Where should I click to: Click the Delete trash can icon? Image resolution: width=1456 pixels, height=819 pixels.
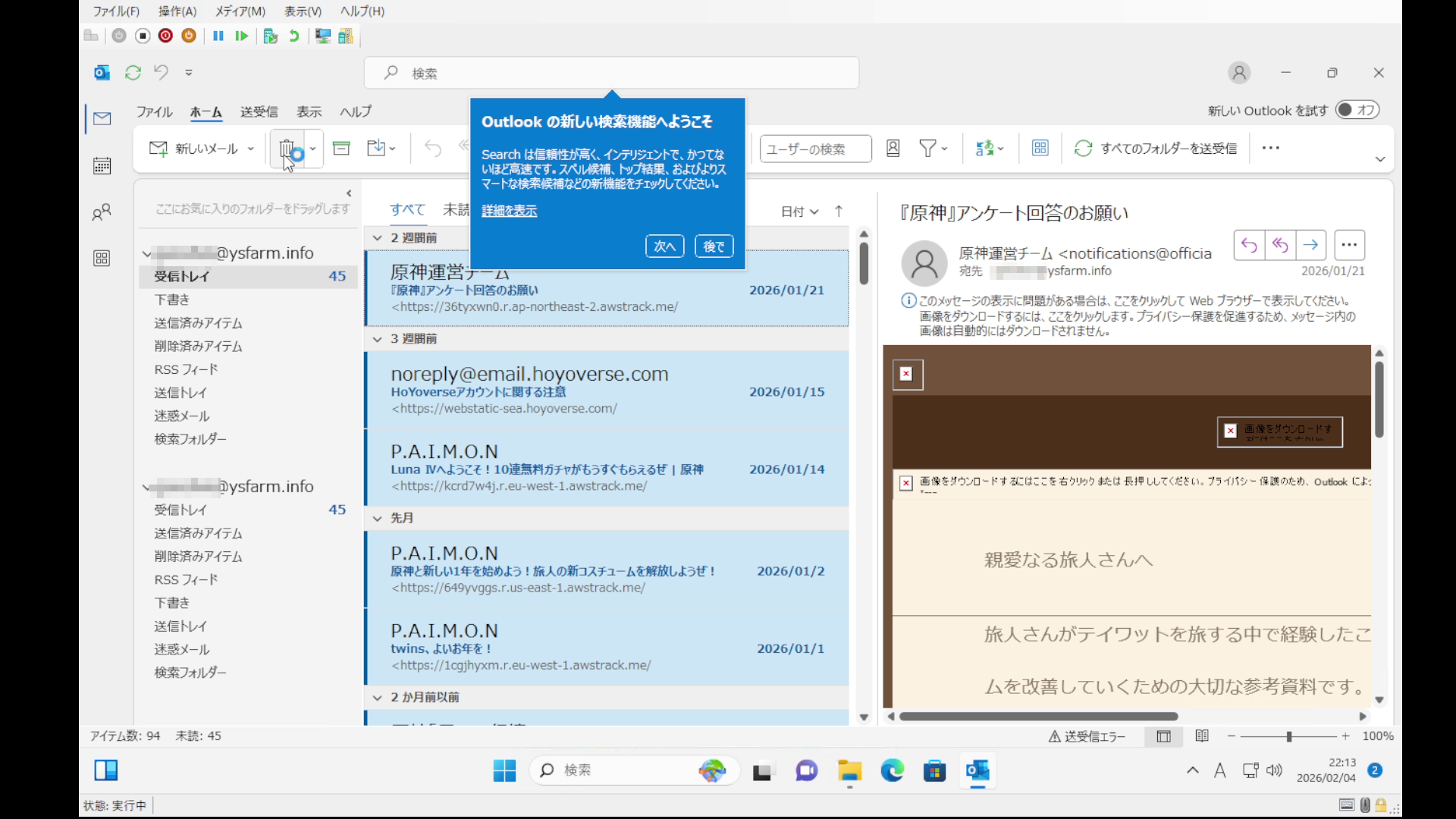pos(287,149)
